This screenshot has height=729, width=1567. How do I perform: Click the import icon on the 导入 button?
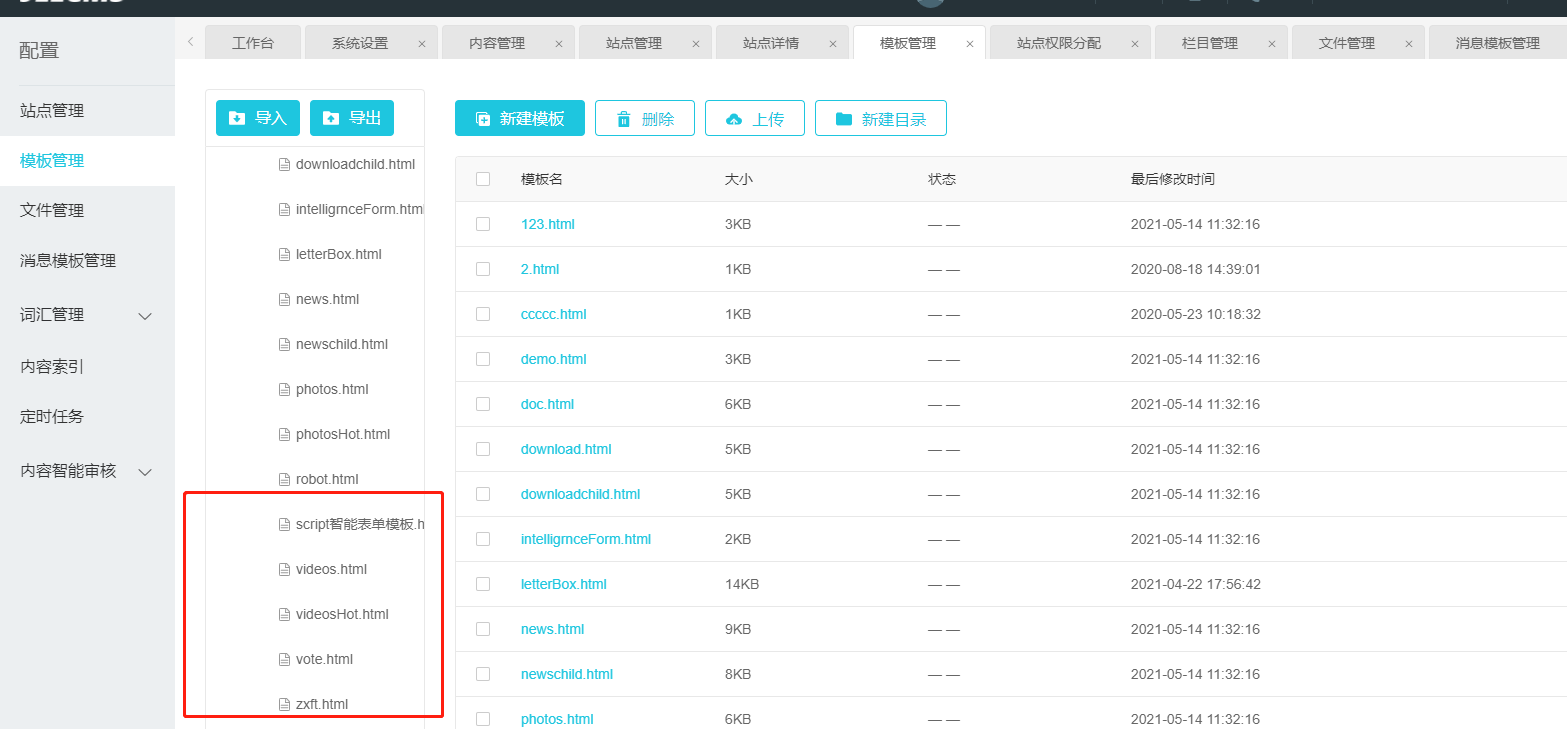tap(237, 118)
